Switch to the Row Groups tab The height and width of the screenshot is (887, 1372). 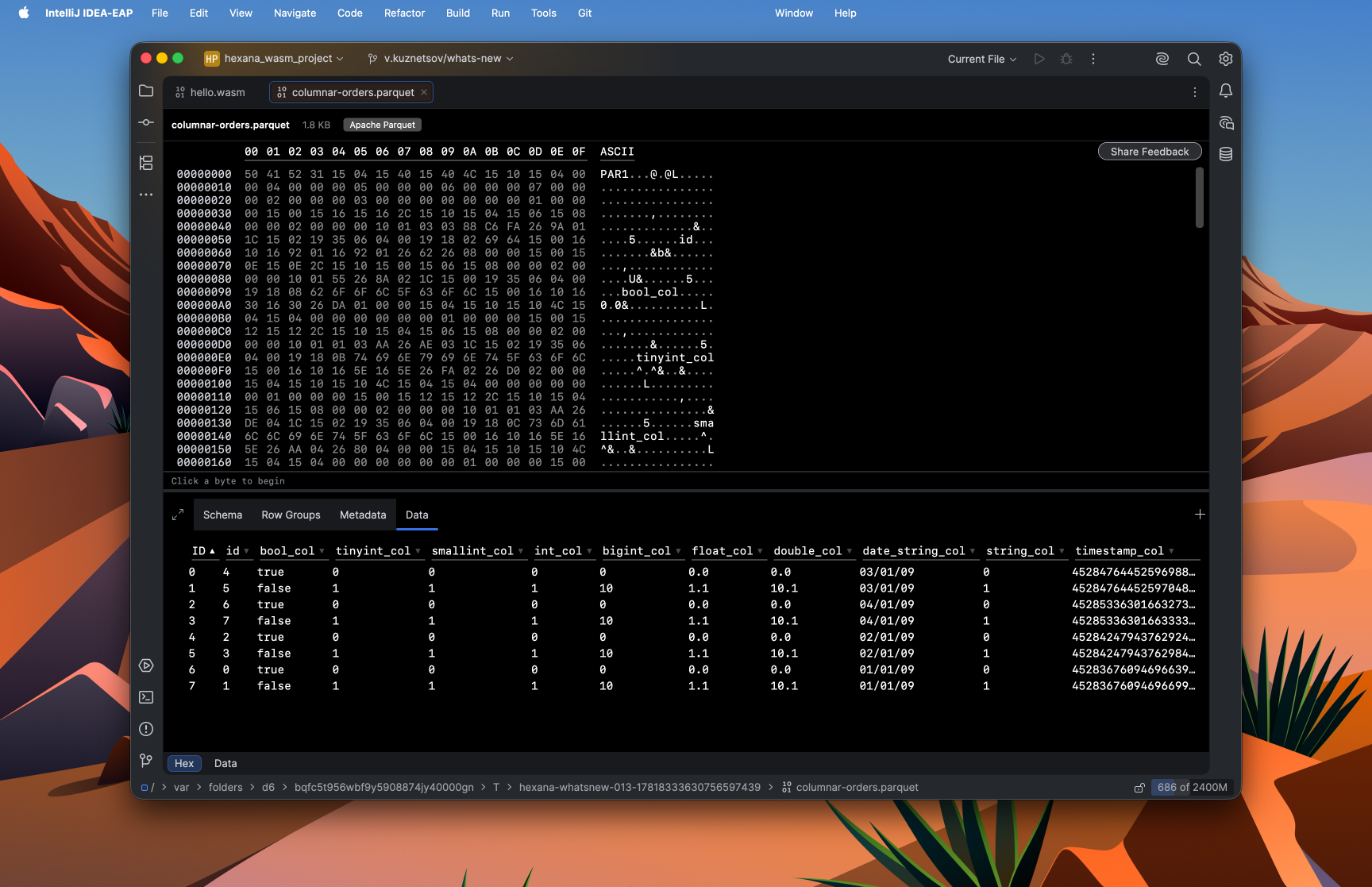tap(291, 515)
